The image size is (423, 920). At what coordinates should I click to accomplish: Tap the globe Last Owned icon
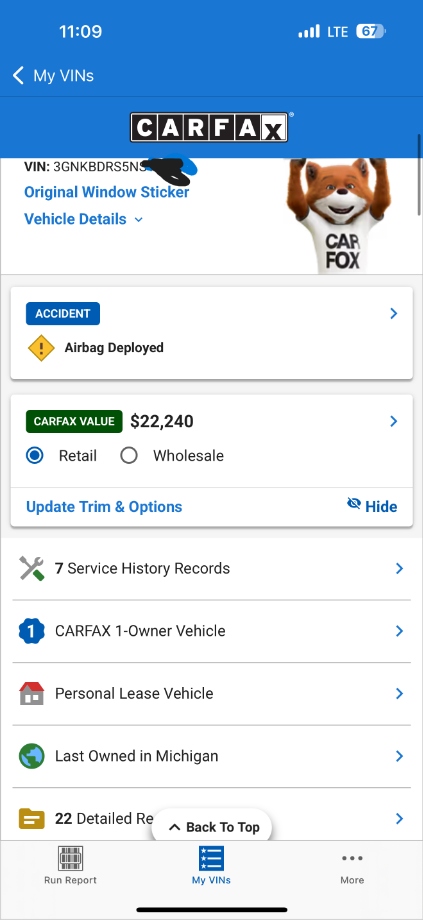point(32,756)
